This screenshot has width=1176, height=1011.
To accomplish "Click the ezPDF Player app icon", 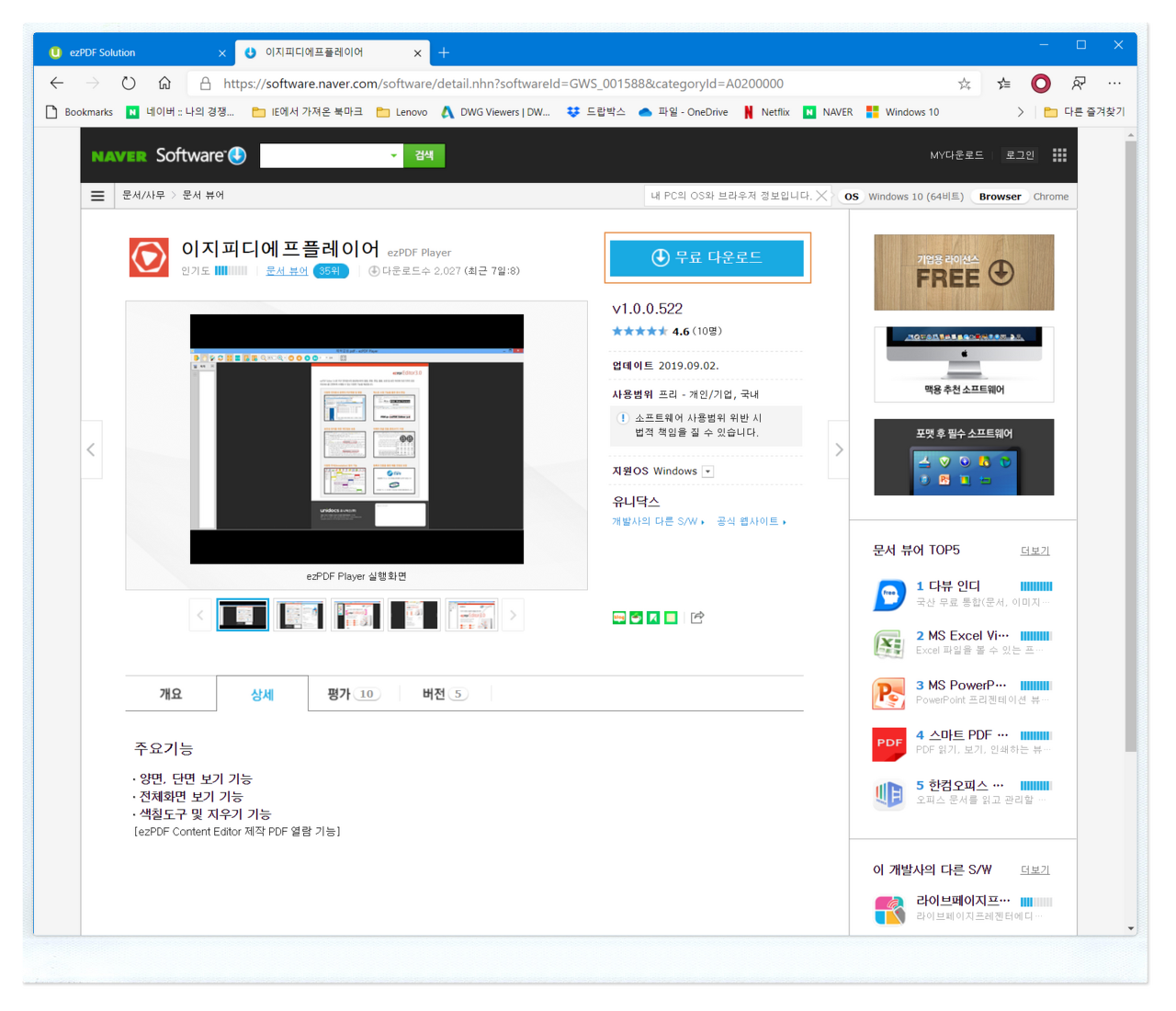I will coord(149,257).
